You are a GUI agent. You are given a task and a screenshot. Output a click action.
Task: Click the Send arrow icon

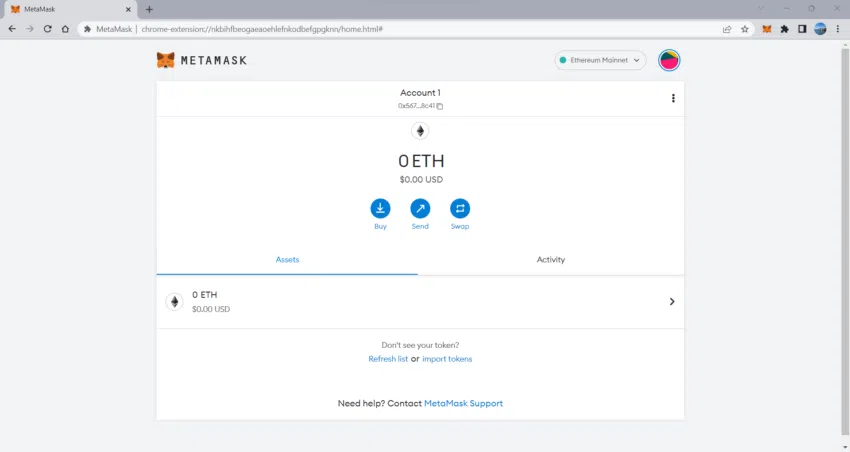point(420,209)
